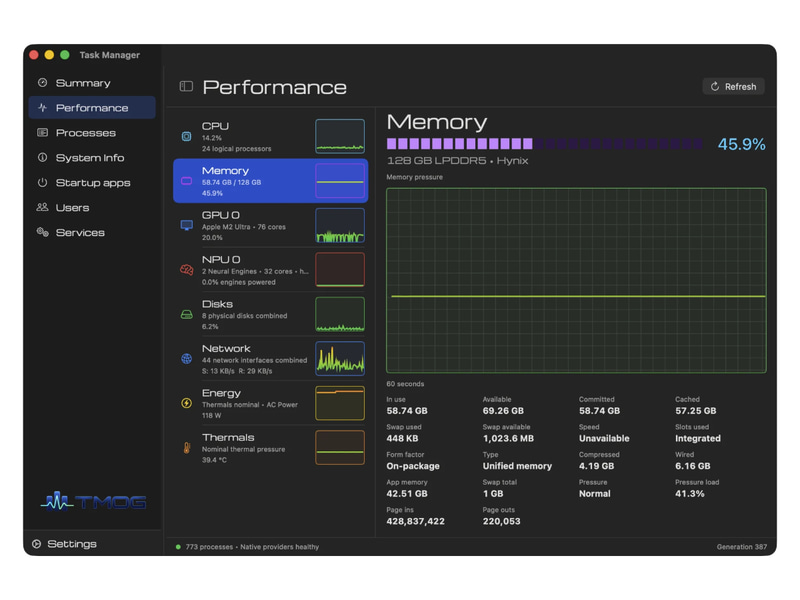Select the Energy row showing 118 W
The image size is (800, 600).
coord(270,403)
